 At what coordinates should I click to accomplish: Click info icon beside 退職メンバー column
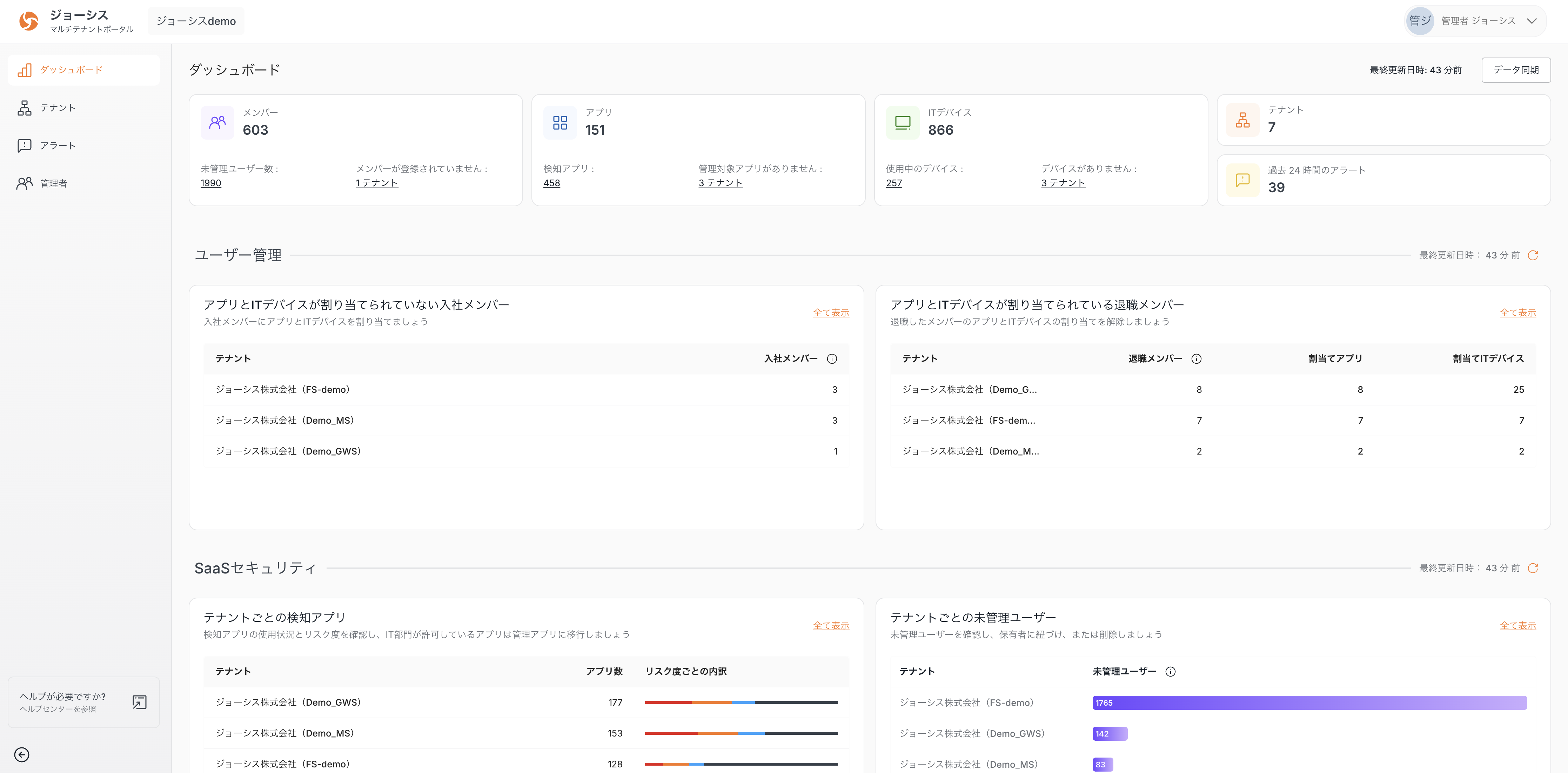[1196, 358]
